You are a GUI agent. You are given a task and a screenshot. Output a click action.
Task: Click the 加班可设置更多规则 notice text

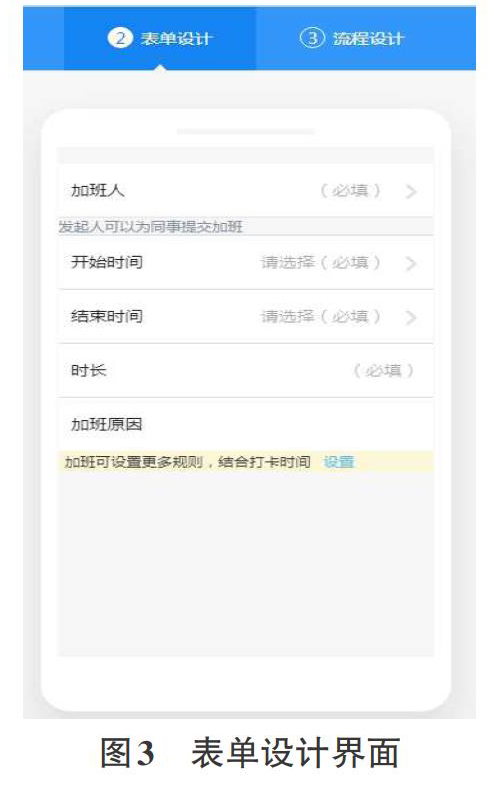click(x=187, y=462)
